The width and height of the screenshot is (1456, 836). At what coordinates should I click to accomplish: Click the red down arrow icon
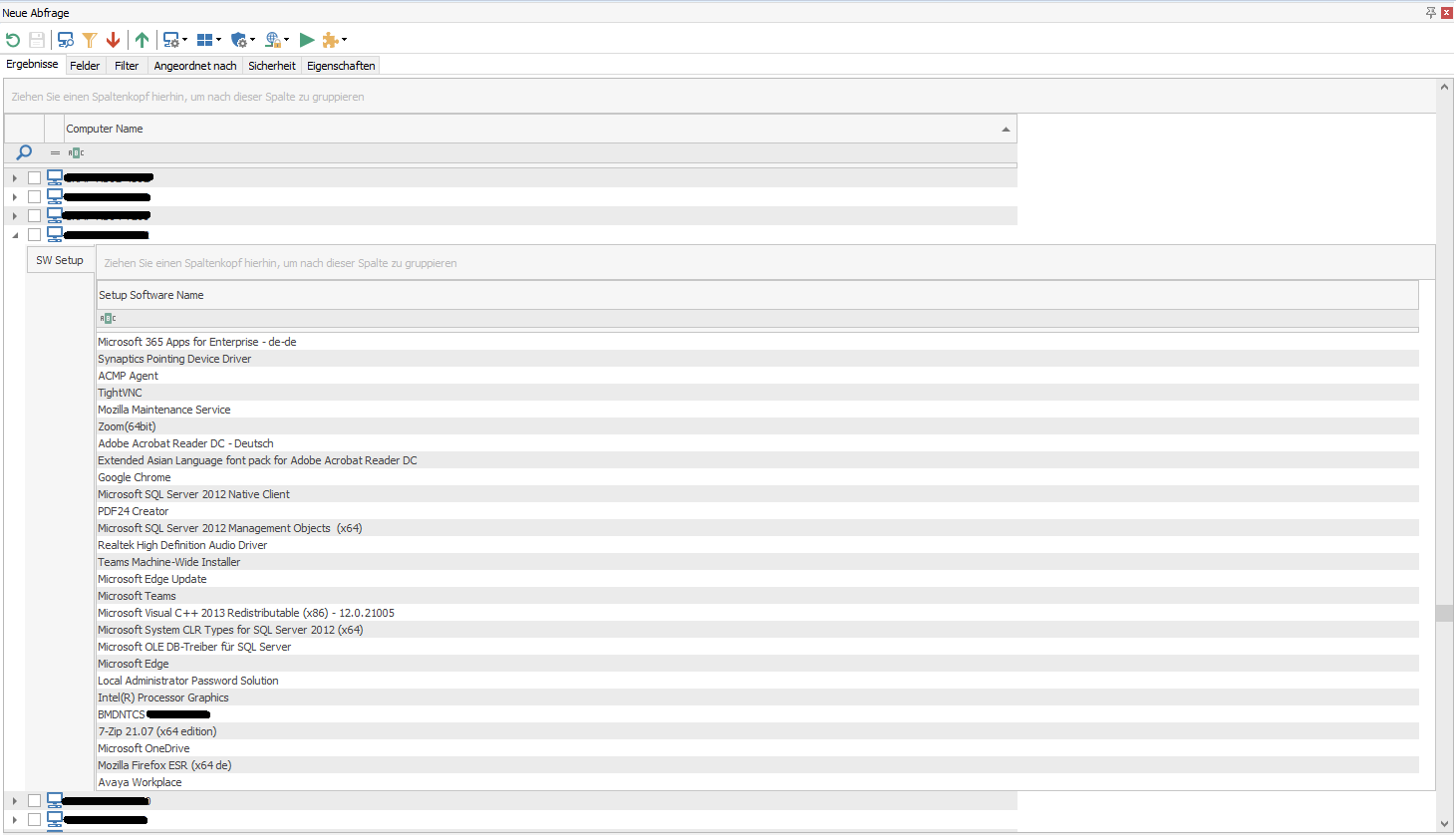113,40
